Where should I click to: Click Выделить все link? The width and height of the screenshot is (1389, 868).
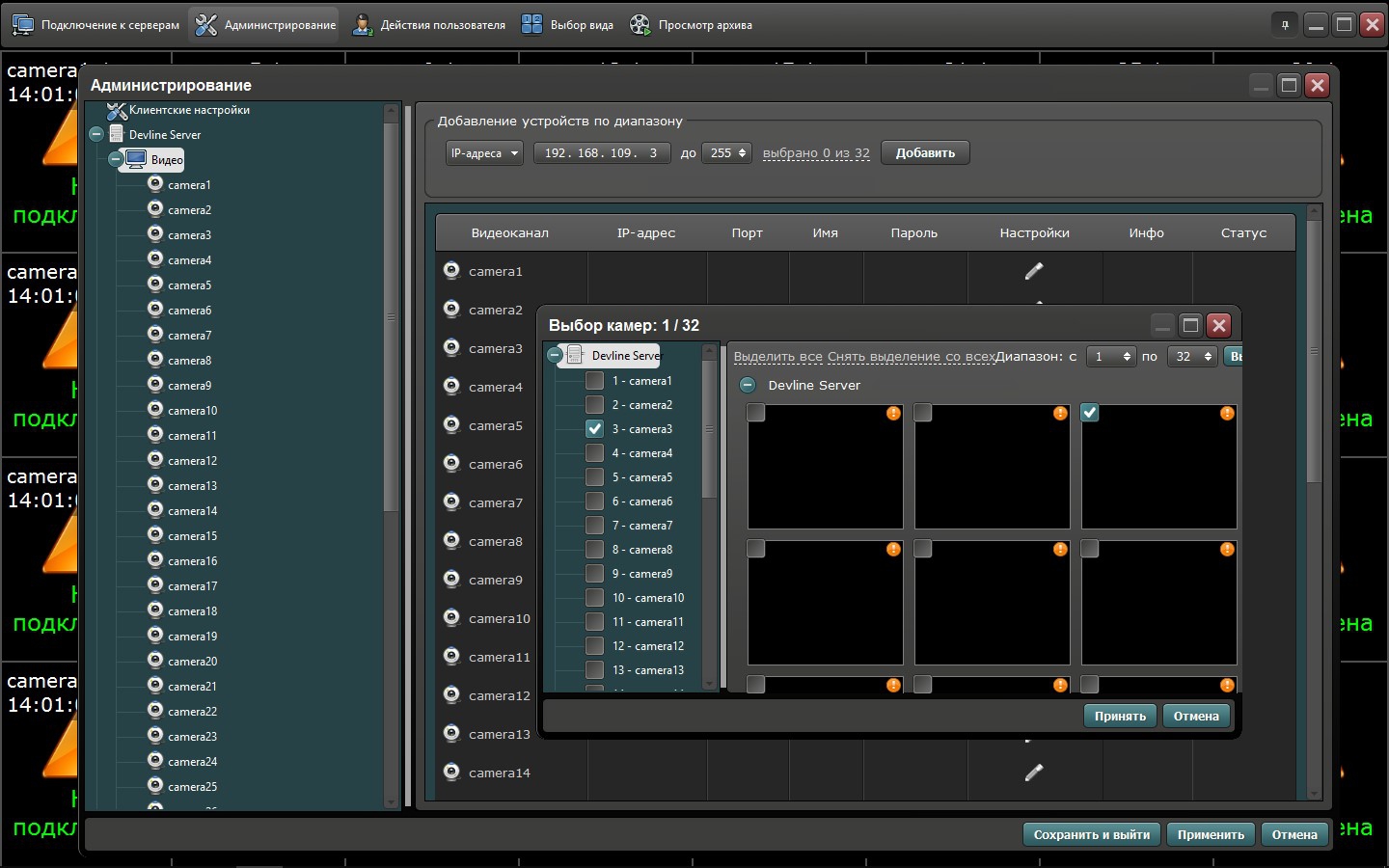(778, 357)
